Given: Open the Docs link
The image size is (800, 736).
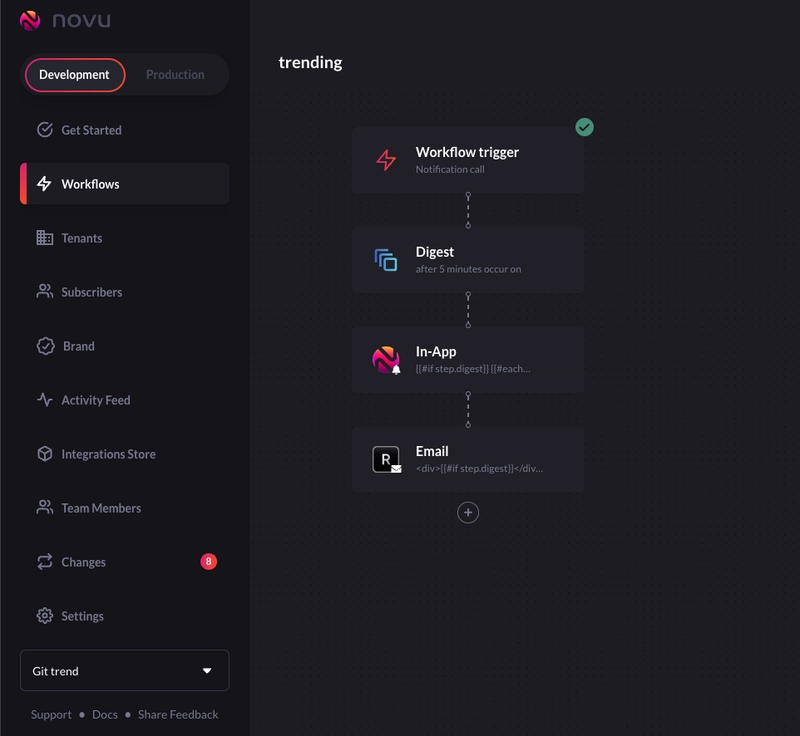Looking at the screenshot, I should 105,715.
